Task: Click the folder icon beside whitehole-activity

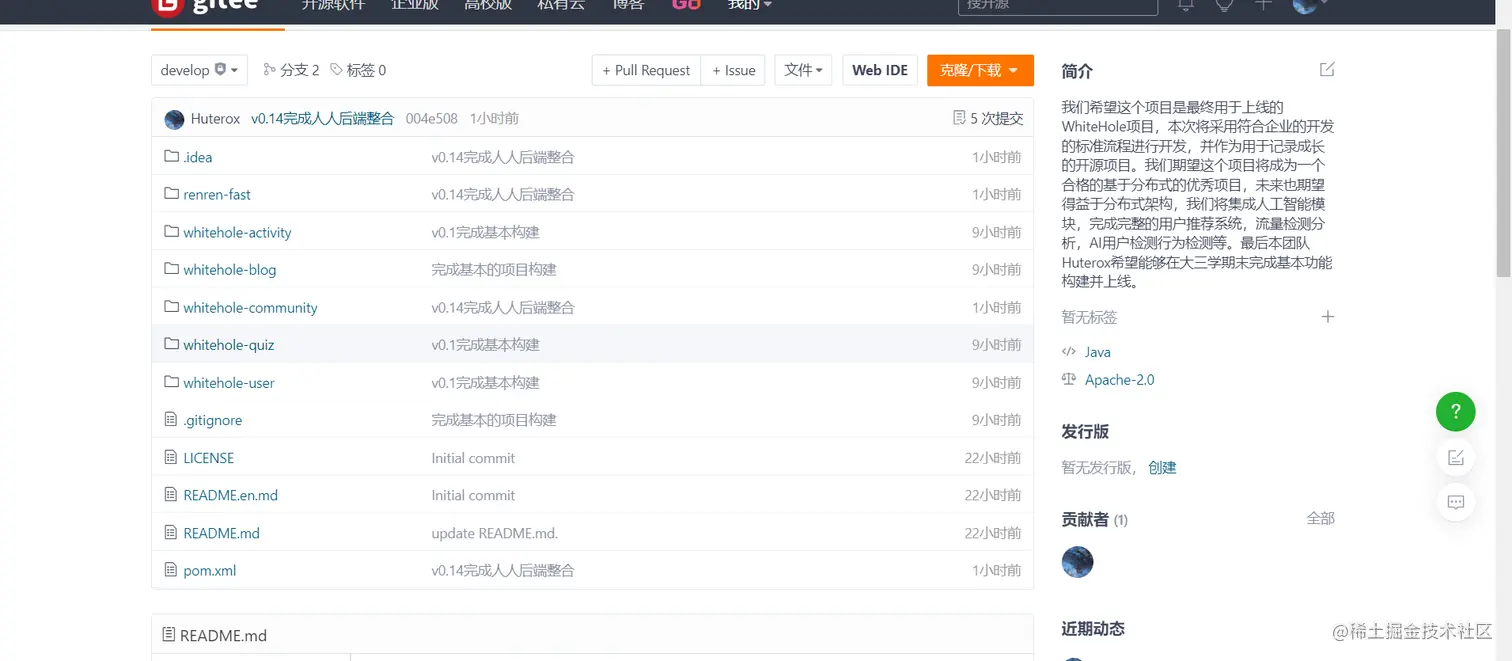Action: (x=171, y=231)
